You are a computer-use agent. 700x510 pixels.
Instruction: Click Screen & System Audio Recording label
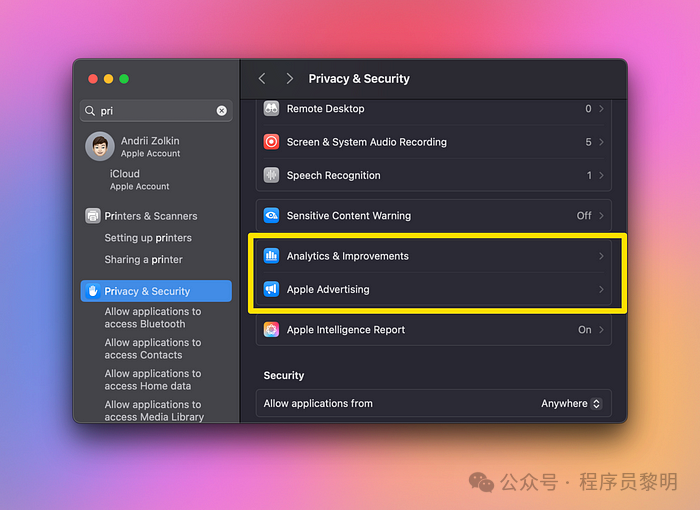coord(367,142)
